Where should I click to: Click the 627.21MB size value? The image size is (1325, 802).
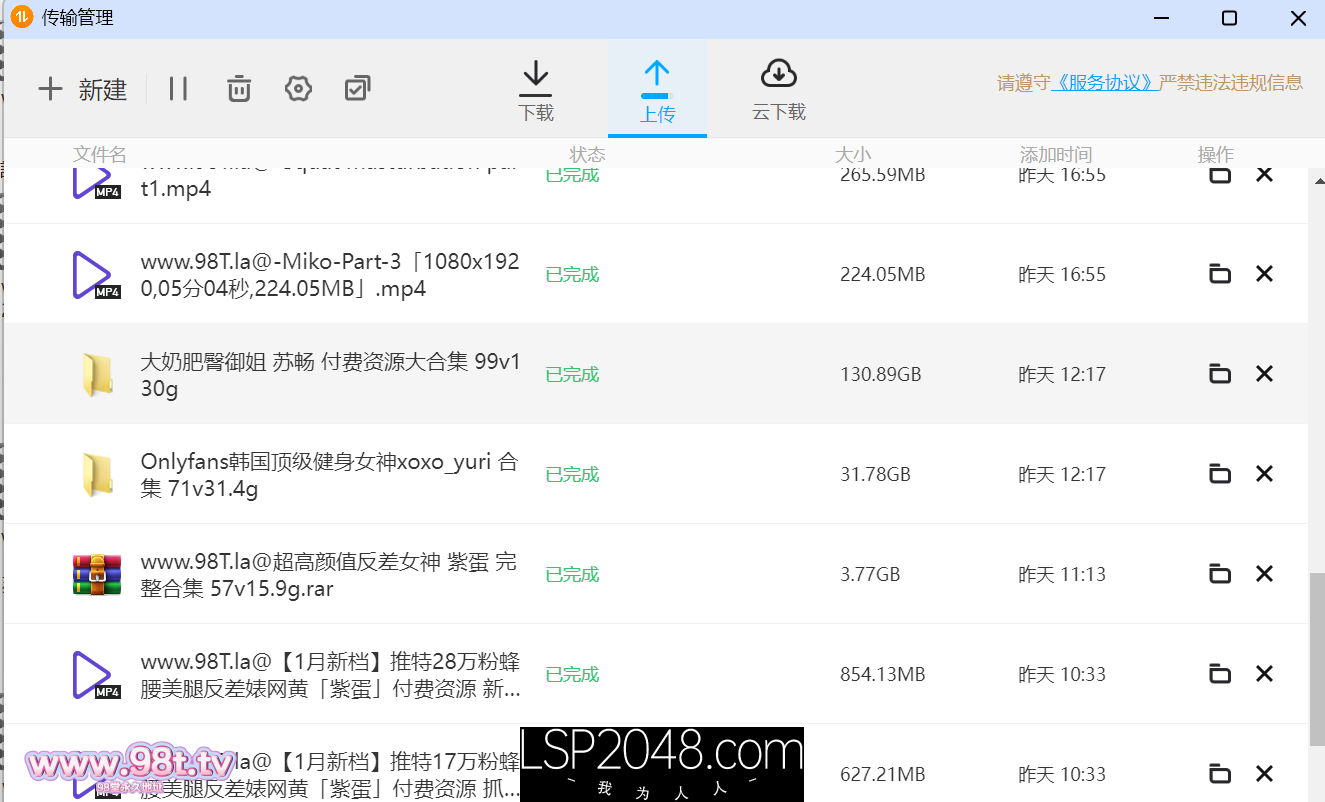pyautogui.click(x=883, y=774)
